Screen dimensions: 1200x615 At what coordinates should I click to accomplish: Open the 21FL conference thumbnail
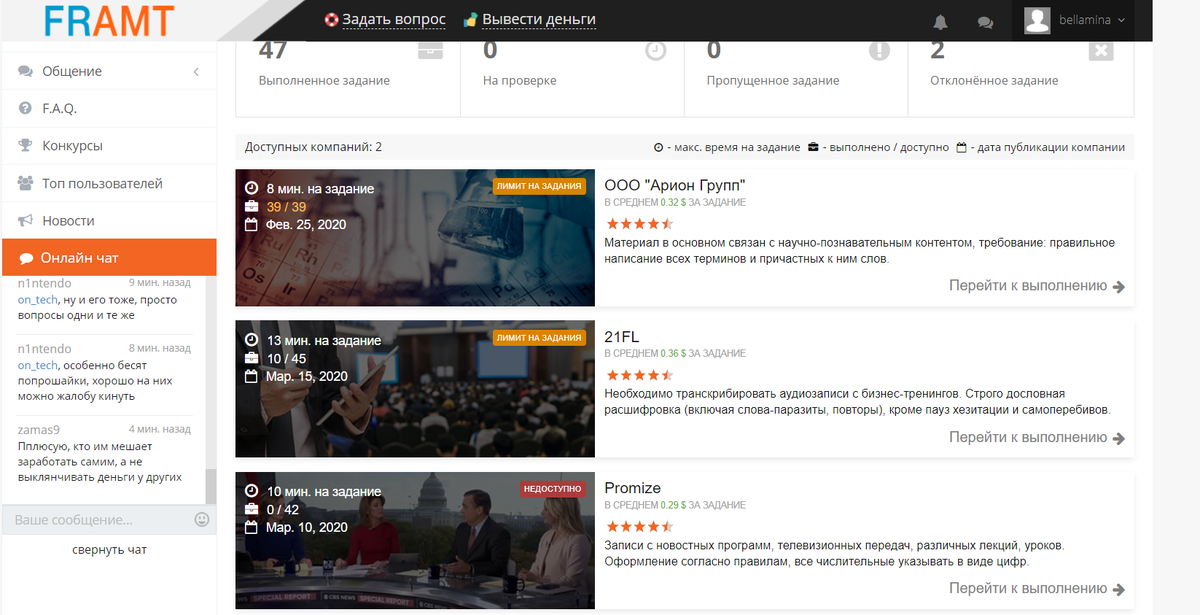pos(415,389)
